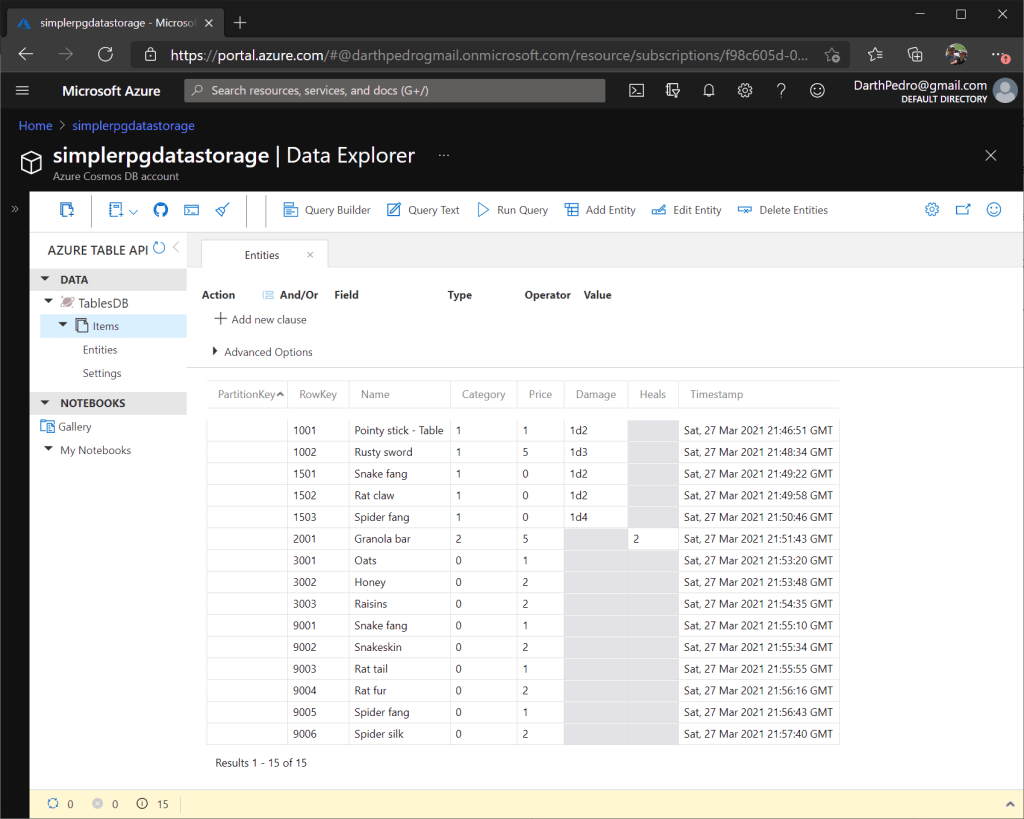Go to Home breadcrumb link
The height and width of the screenshot is (819, 1024).
pos(35,126)
